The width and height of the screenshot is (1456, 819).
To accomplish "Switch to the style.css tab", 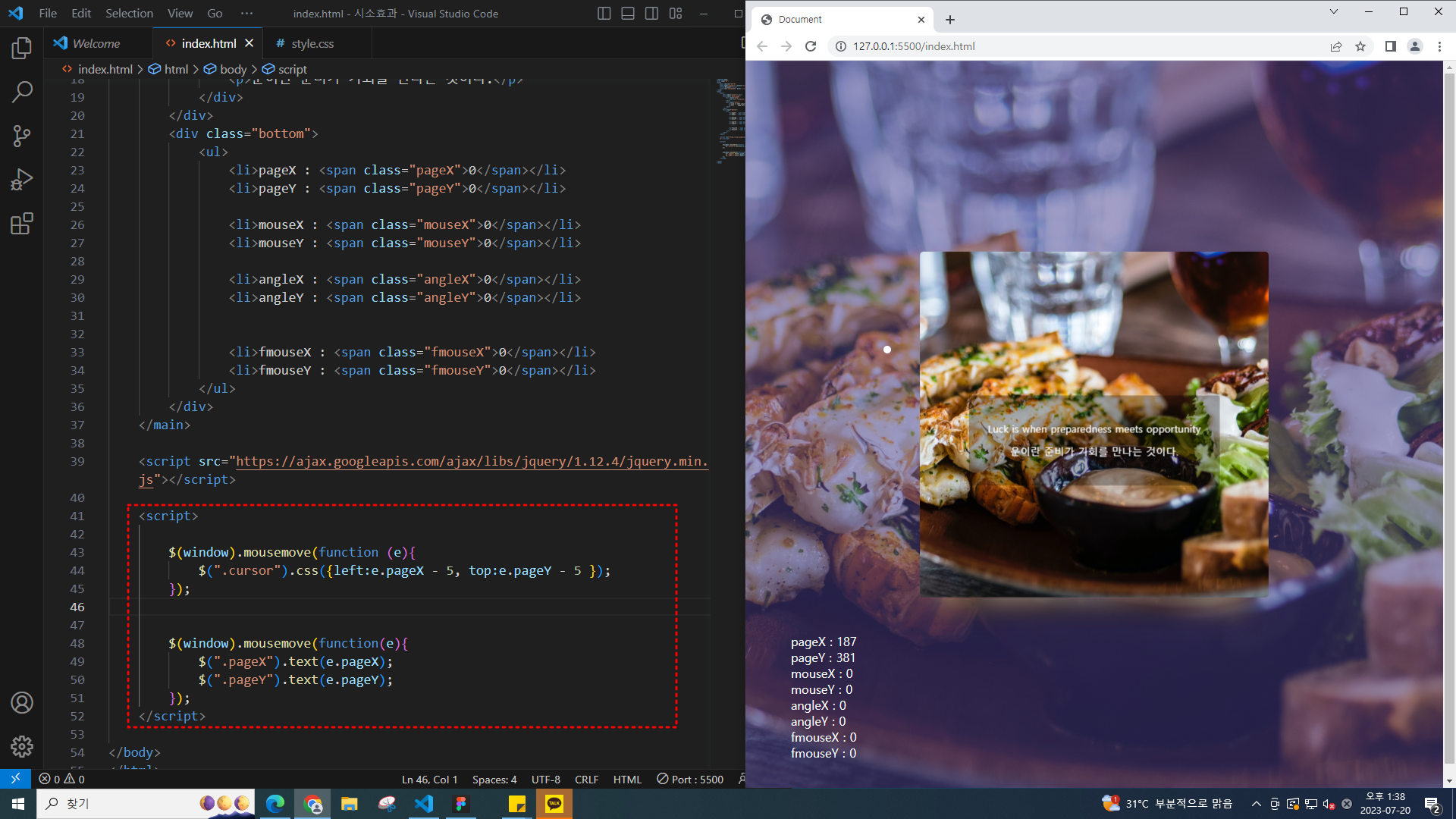I will point(312,44).
